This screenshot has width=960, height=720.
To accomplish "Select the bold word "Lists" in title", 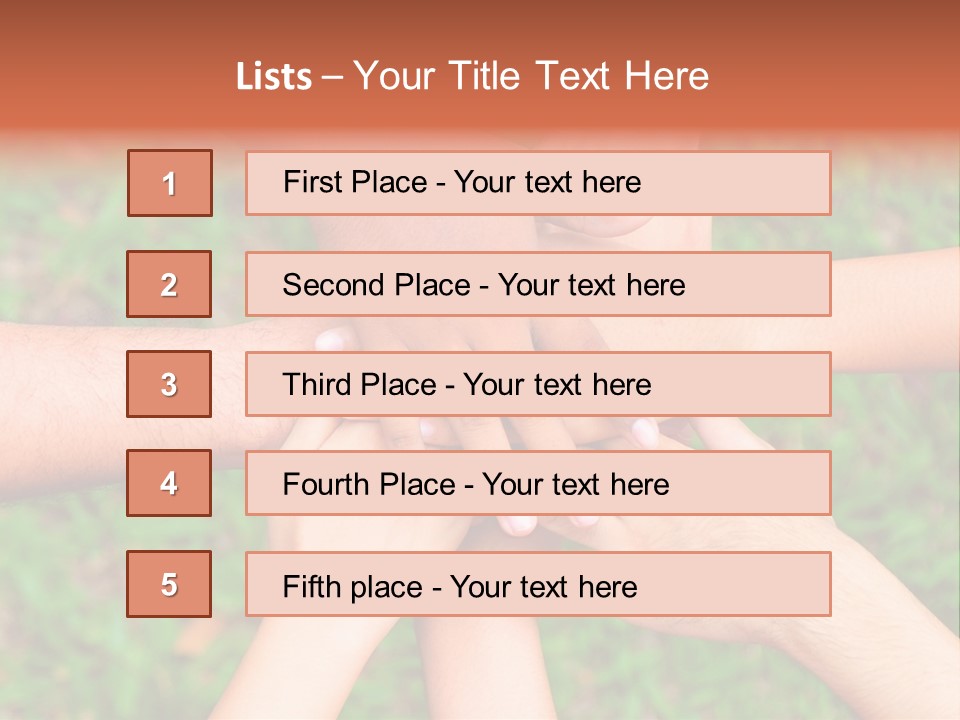I will tap(273, 77).
